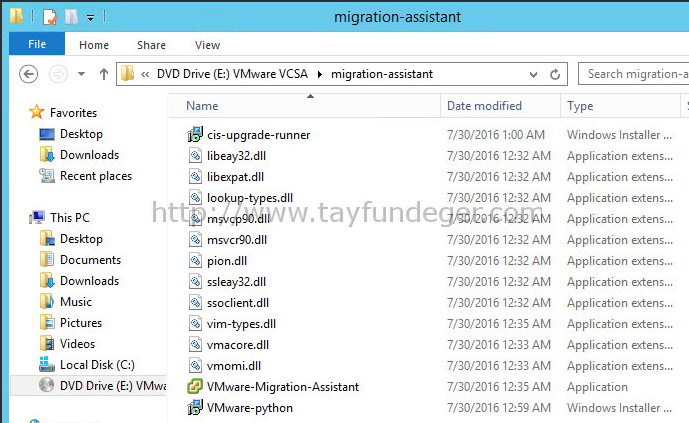Open the recent locations dropdown arrow
The height and width of the screenshot is (423, 689).
point(81,74)
